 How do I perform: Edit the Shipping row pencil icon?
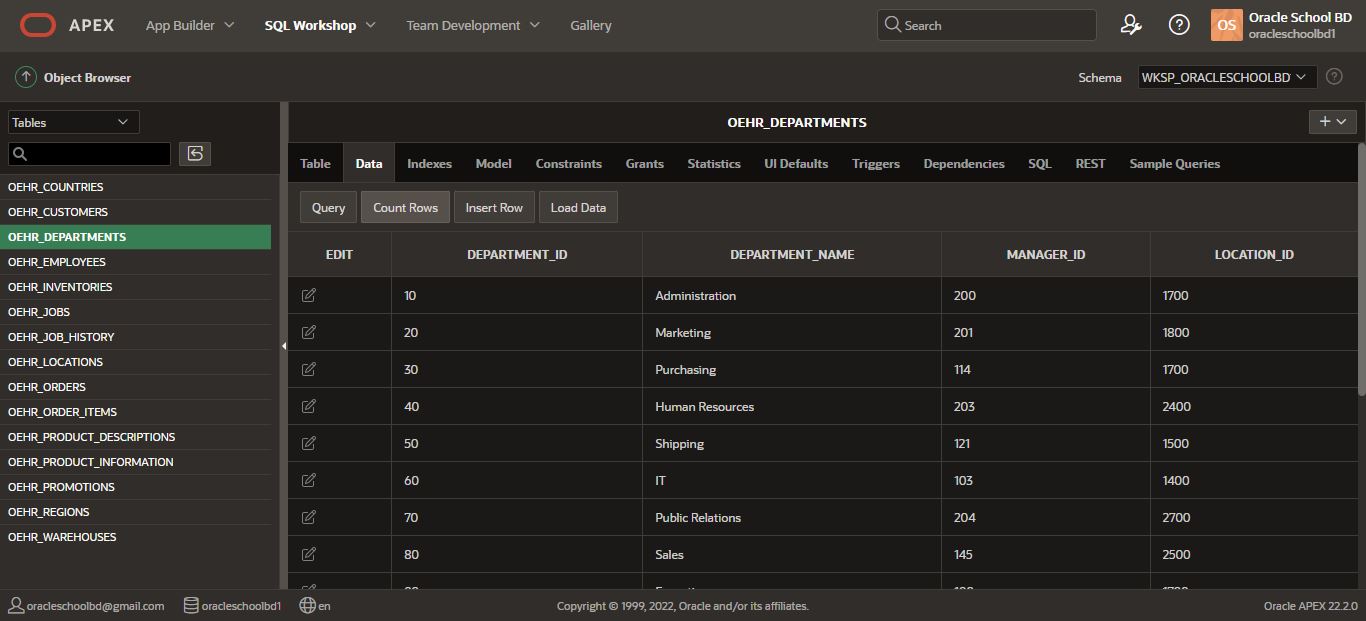click(x=309, y=443)
